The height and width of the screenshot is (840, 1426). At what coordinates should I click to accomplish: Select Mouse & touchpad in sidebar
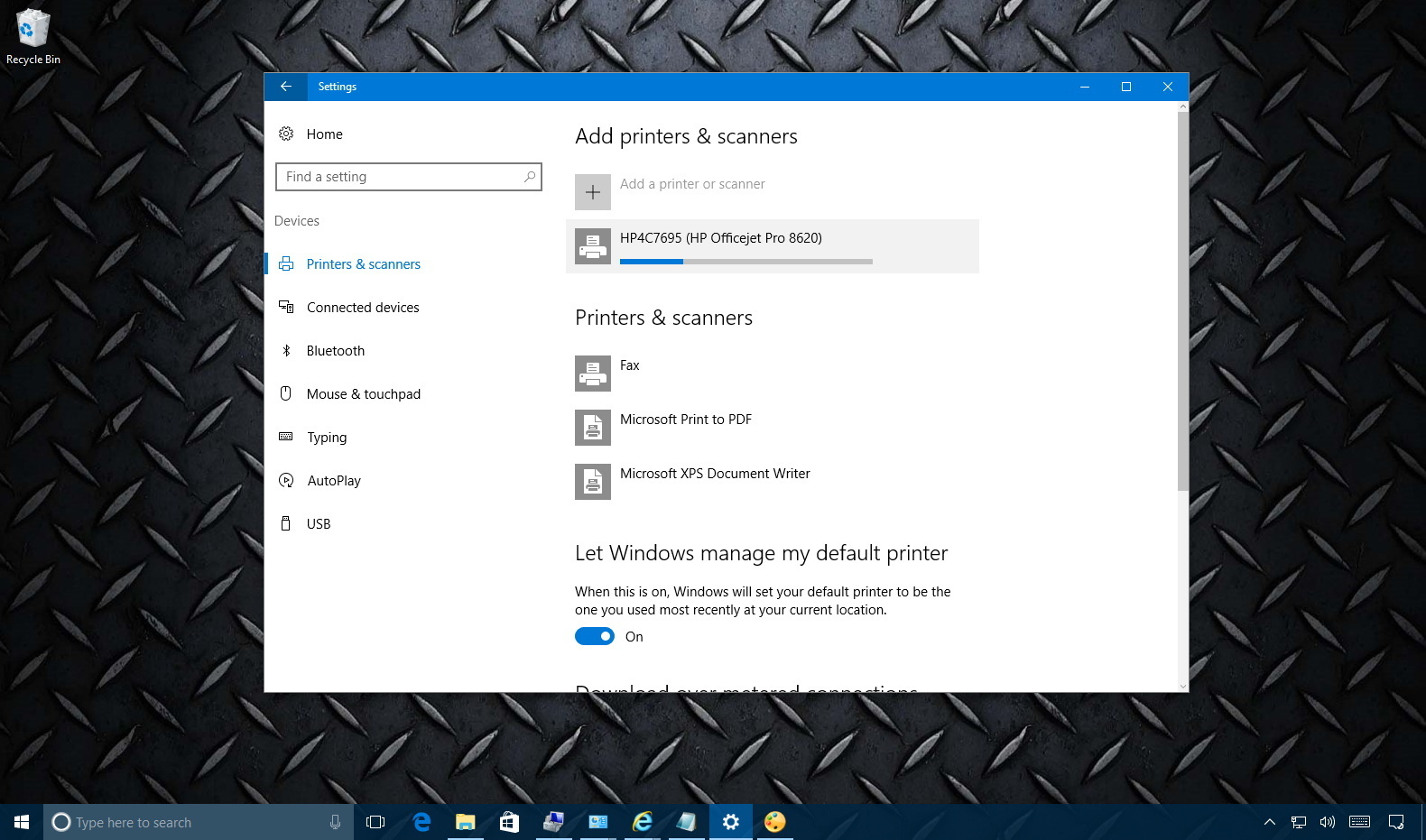tap(363, 394)
